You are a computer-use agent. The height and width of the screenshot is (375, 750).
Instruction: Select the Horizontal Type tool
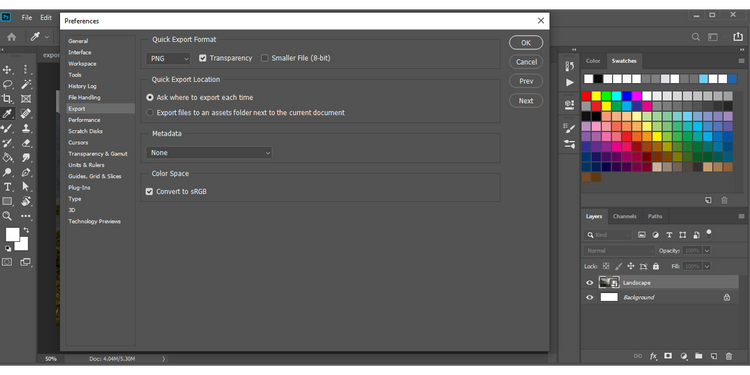coord(7,187)
